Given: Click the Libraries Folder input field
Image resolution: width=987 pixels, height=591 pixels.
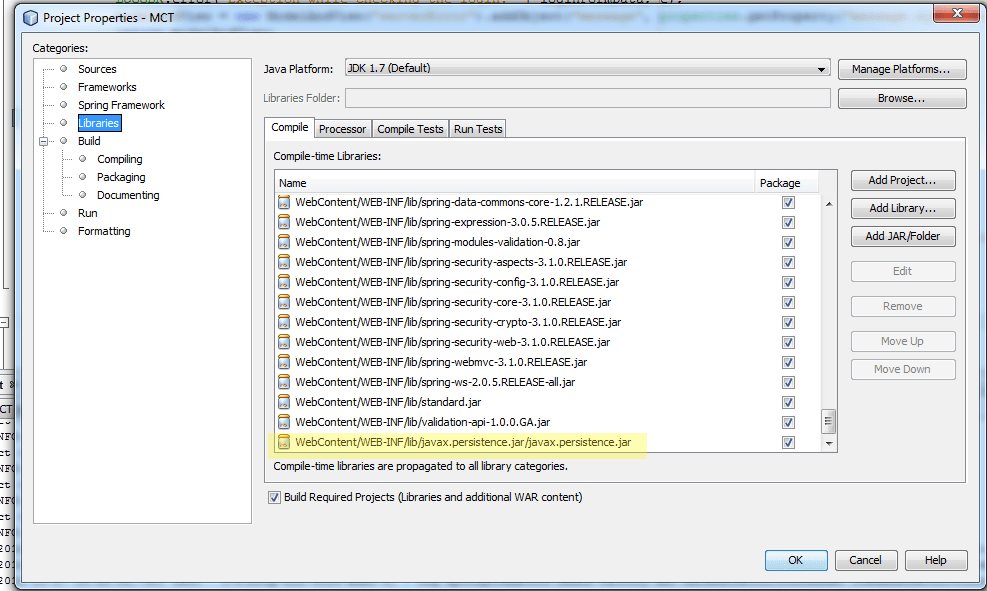Looking at the screenshot, I should tap(588, 98).
